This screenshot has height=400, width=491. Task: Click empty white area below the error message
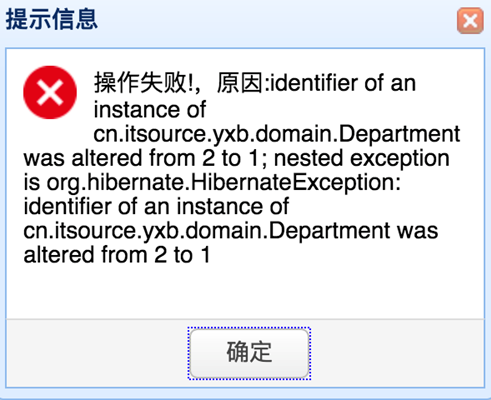pos(245,292)
